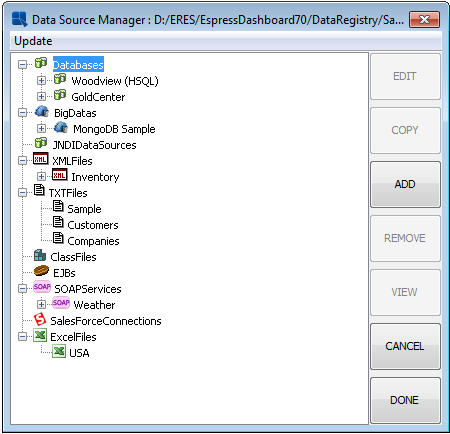Click the ClassFiles building-blocks icon
Image resolution: width=450 pixels, height=434 pixels.
click(x=40, y=255)
